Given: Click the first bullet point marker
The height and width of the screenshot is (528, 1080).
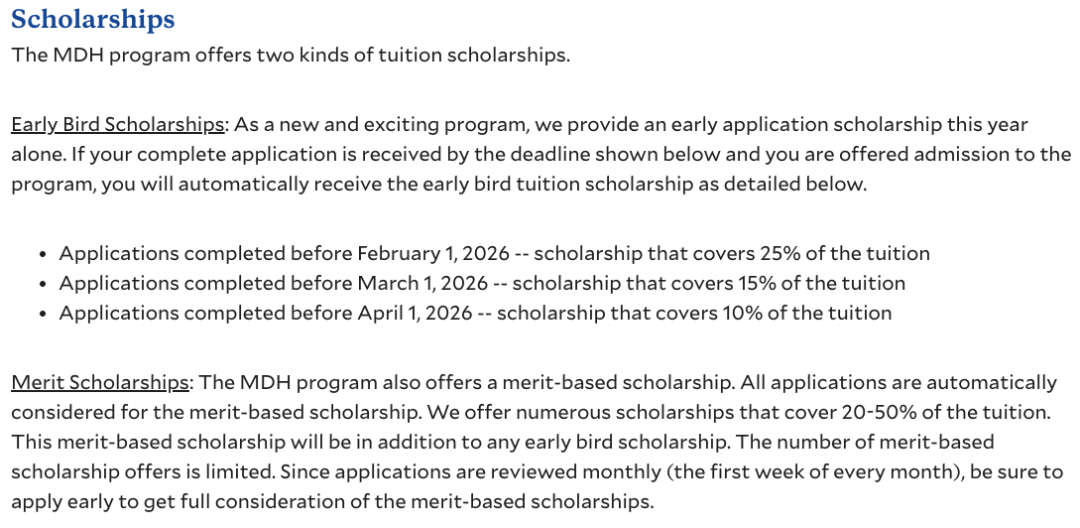Looking at the screenshot, I should pyautogui.click(x=40, y=254).
